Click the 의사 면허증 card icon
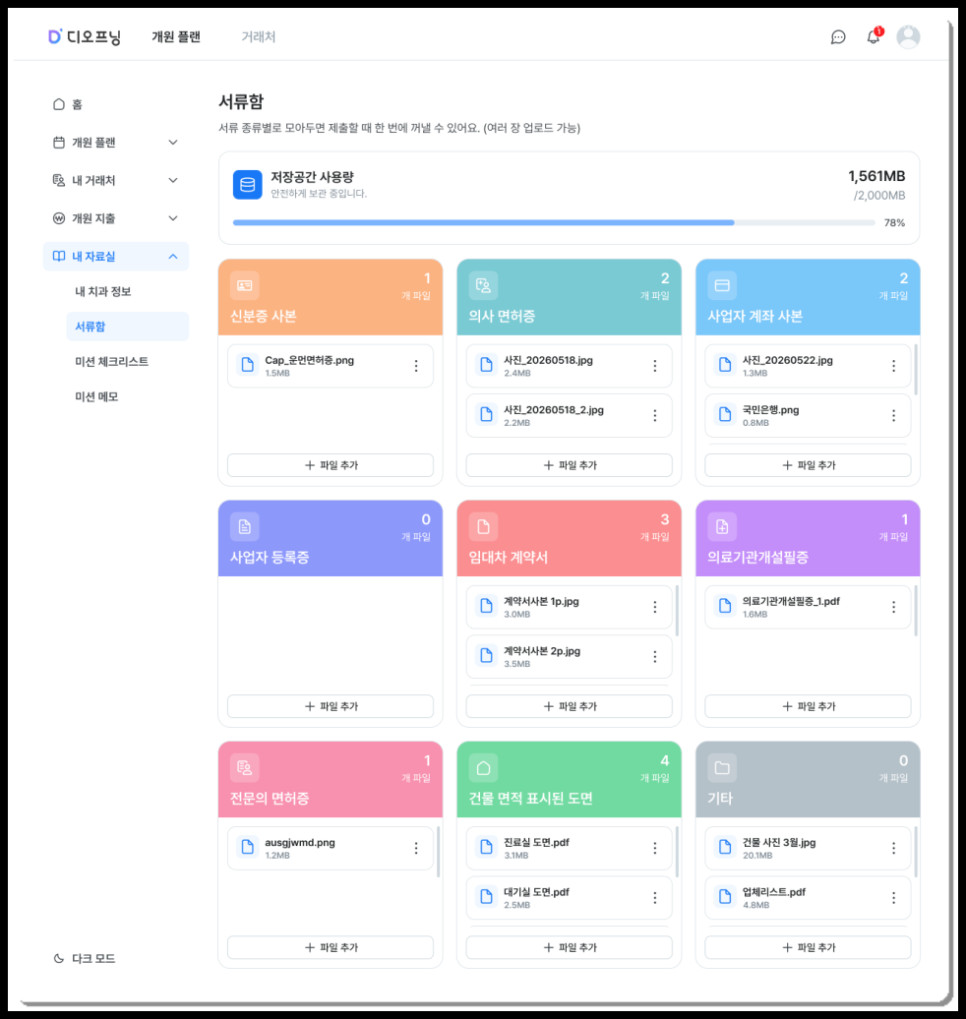Image resolution: width=966 pixels, height=1019 pixels. [x=483, y=285]
